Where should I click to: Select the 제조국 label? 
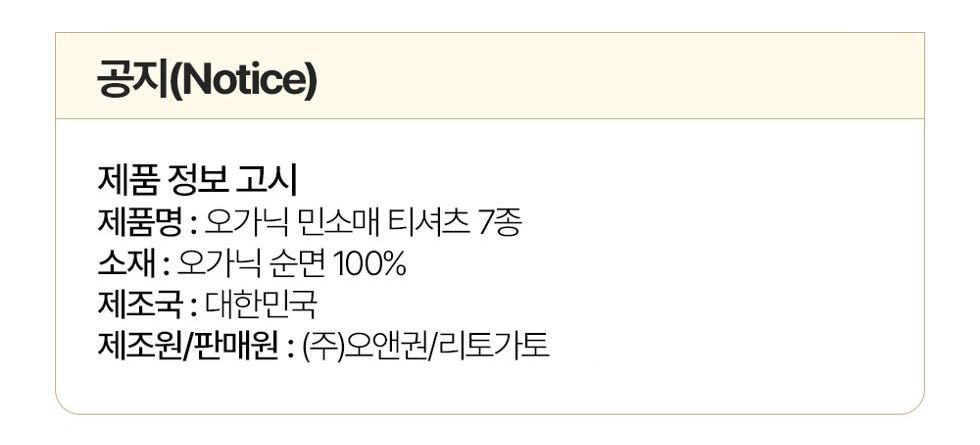coord(140,306)
